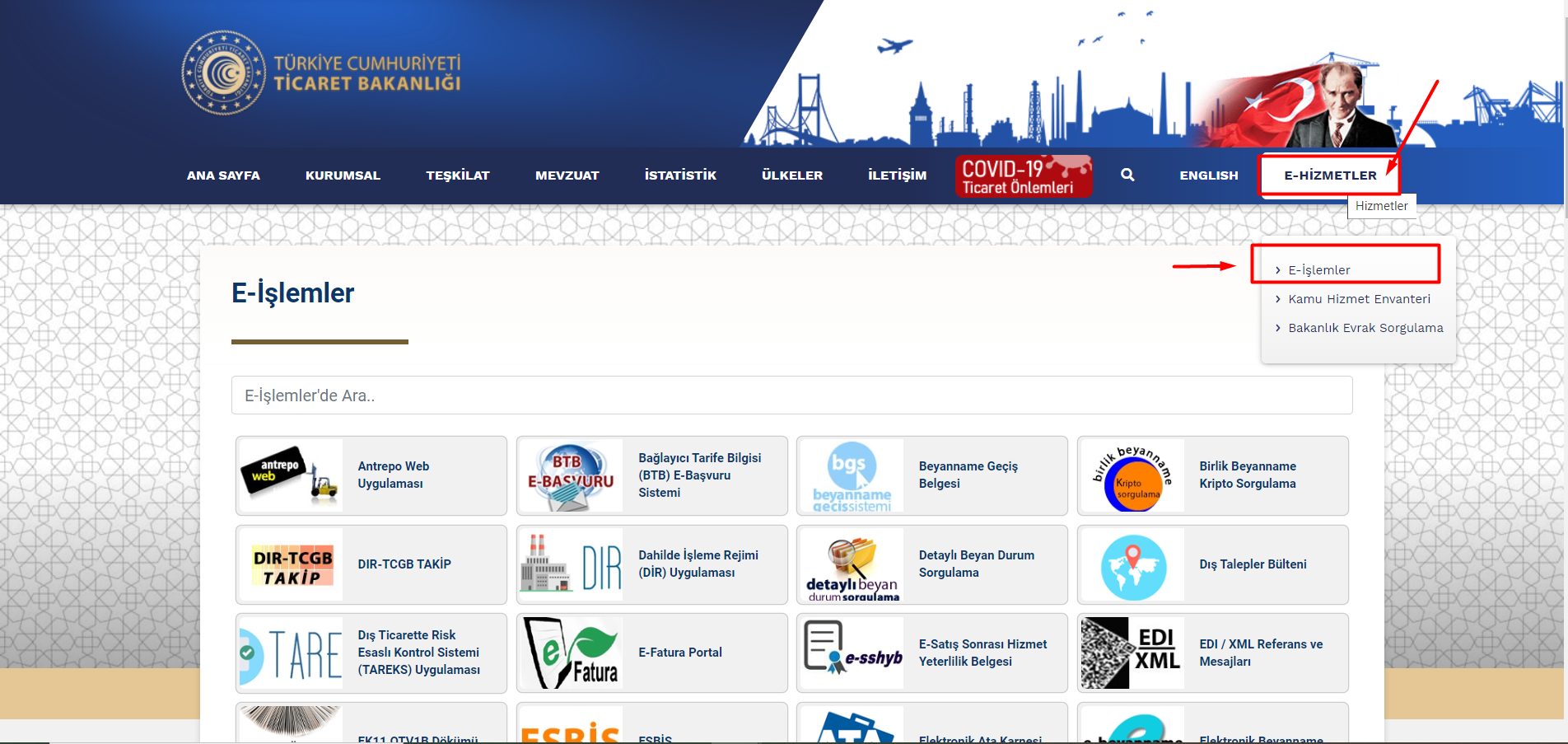This screenshot has width=1568, height=744.
Task: Open Dahilde İşleme Rejimi Uygulaması link
Action: [x=698, y=564]
